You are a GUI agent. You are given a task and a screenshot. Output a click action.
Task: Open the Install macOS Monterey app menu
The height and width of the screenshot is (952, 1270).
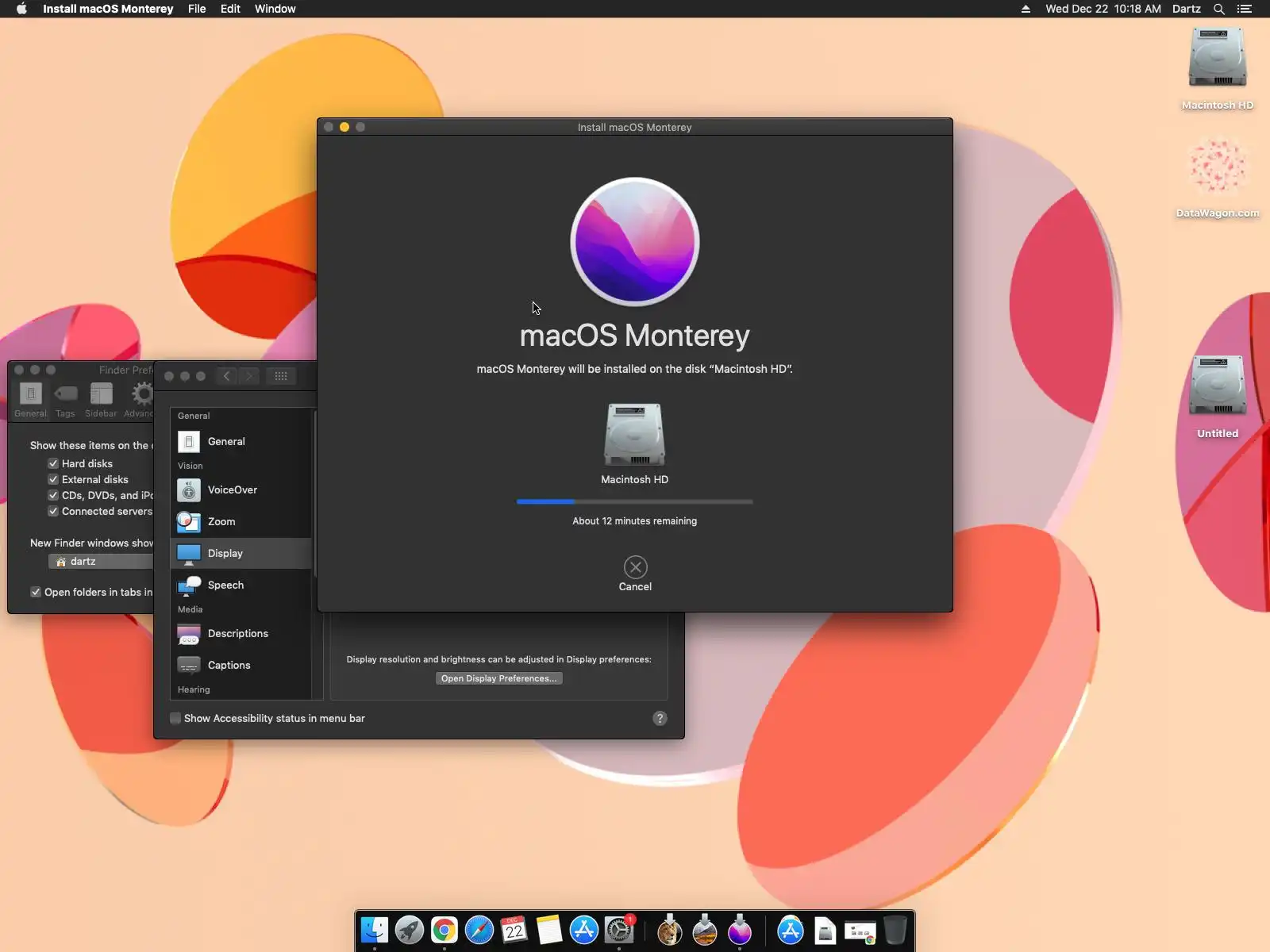pos(108,9)
